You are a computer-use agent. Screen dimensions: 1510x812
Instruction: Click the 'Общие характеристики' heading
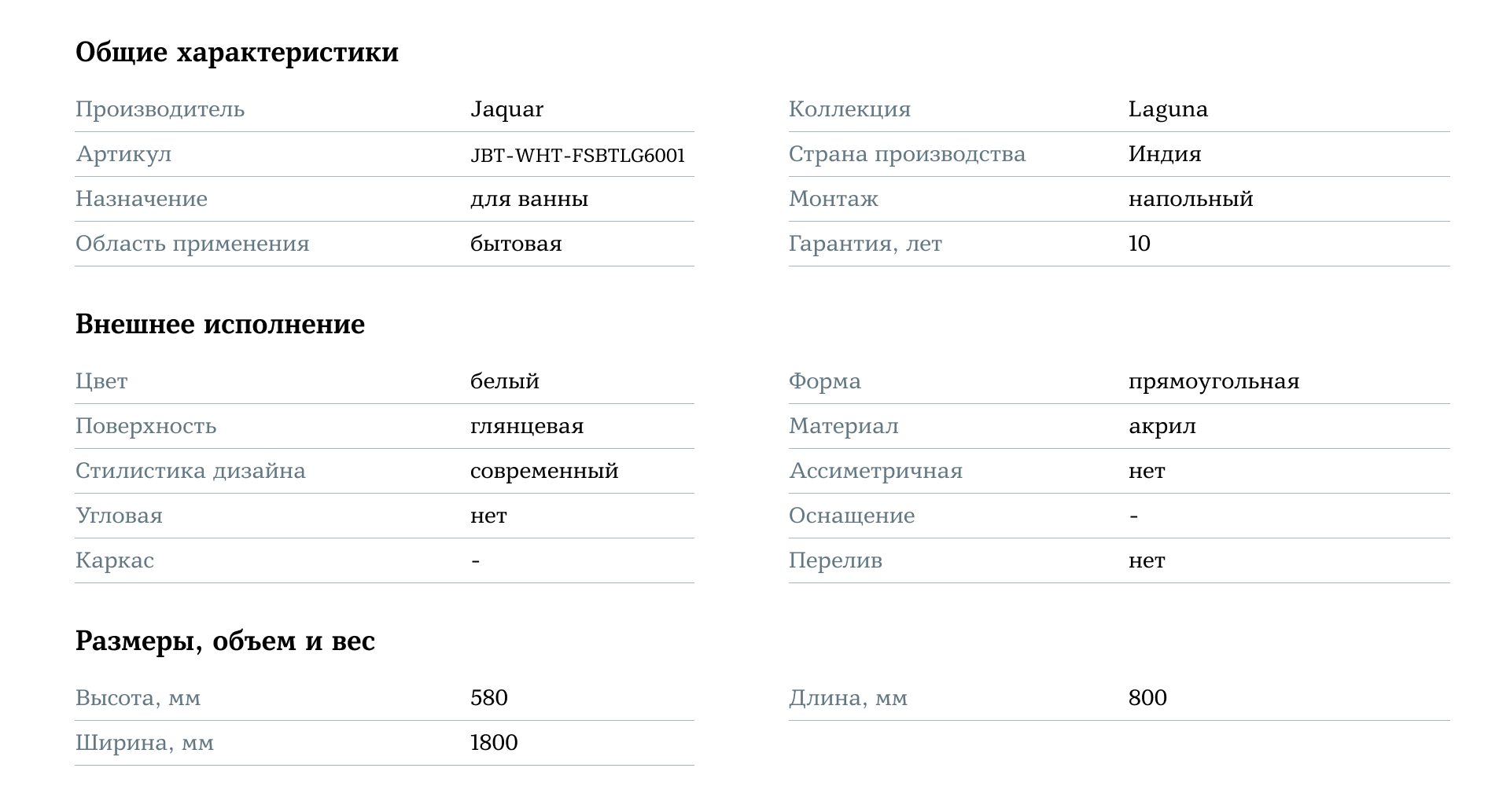coord(237,53)
